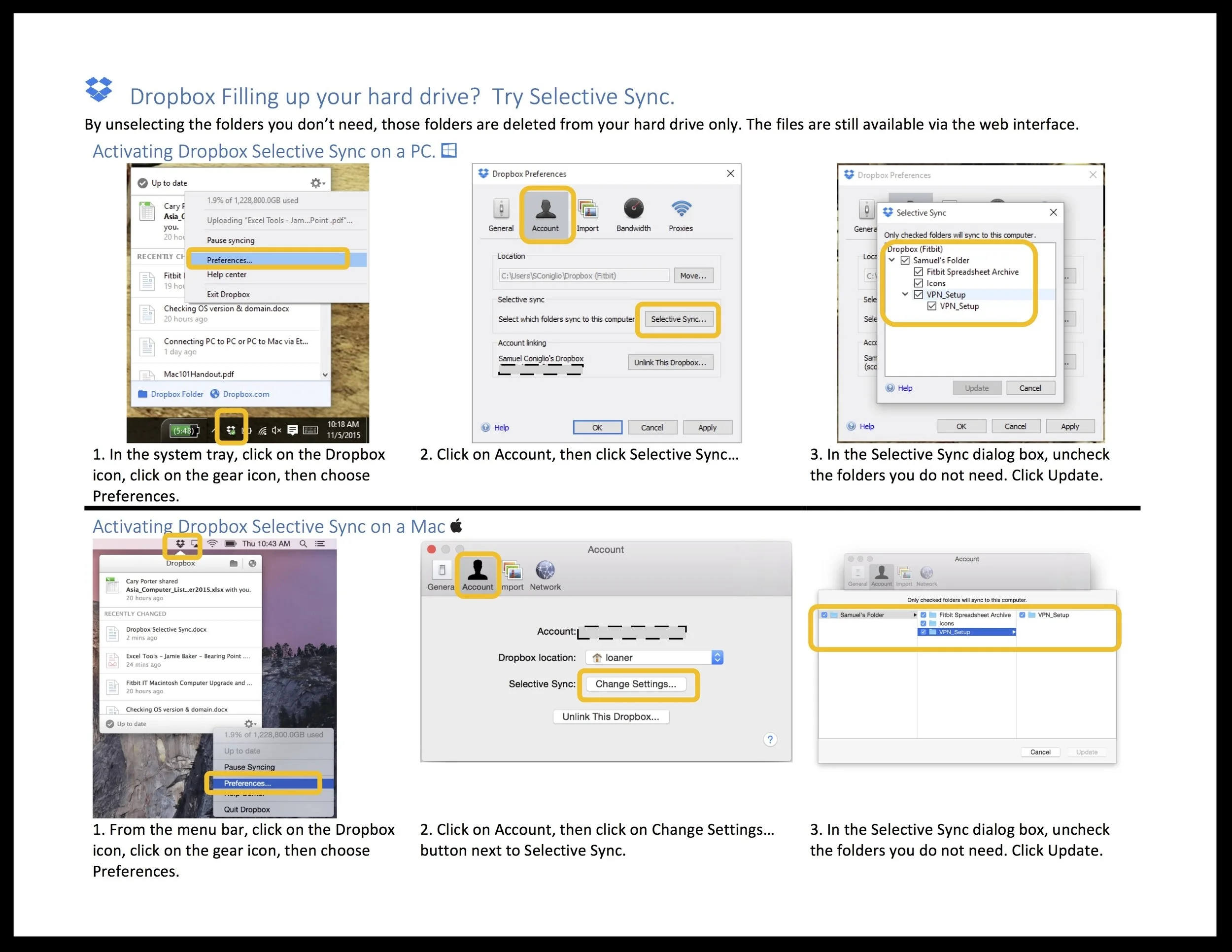The width and height of the screenshot is (1232, 952).
Task: Uncheck Fitbit Spreadsheet Archive in the Windows Selective Sync
Action: pyautogui.click(x=919, y=272)
